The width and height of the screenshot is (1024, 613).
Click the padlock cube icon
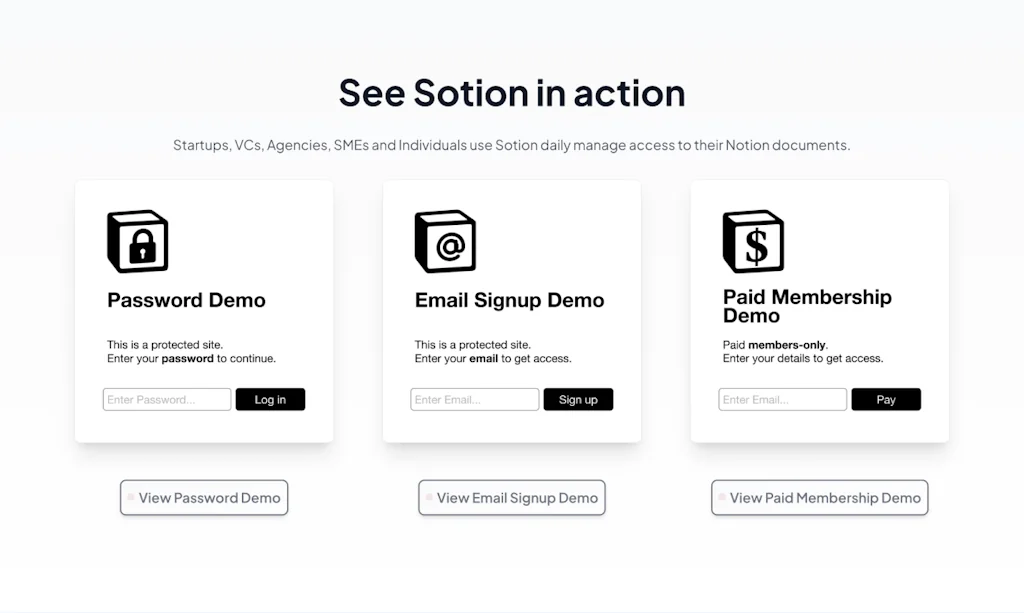point(138,241)
